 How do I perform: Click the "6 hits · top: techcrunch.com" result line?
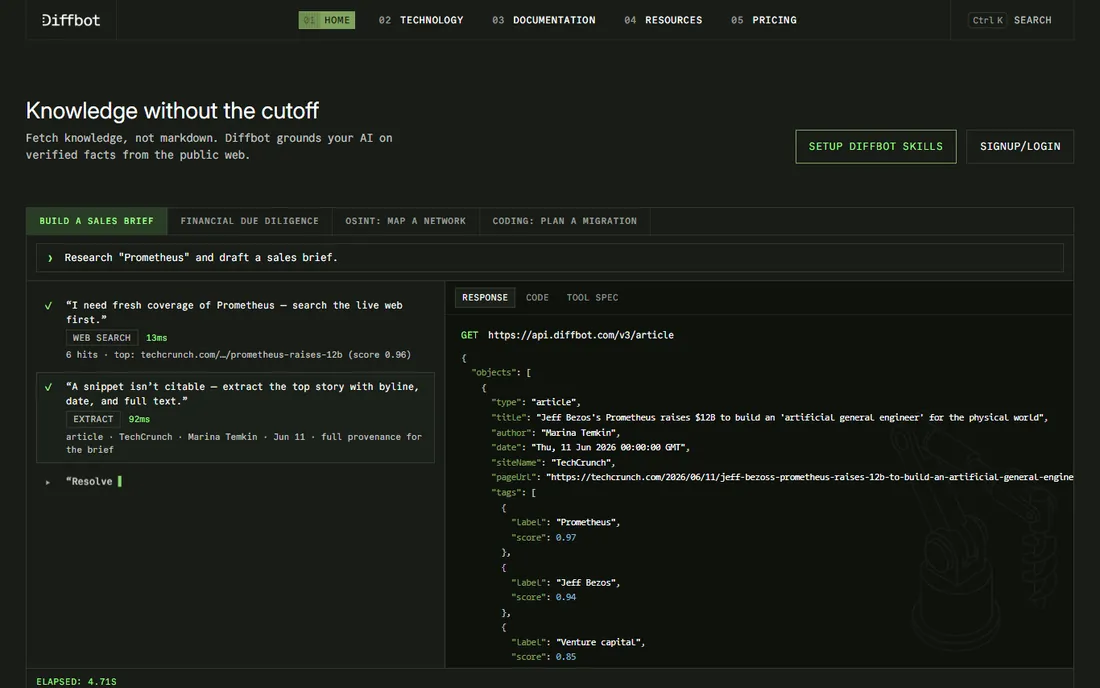click(239, 355)
